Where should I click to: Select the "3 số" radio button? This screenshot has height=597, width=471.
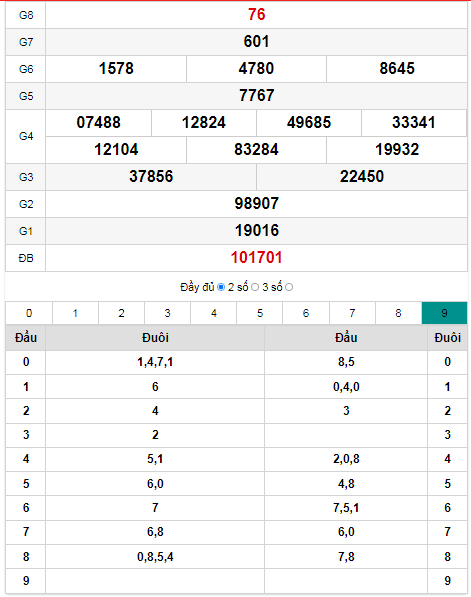[x=289, y=287]
